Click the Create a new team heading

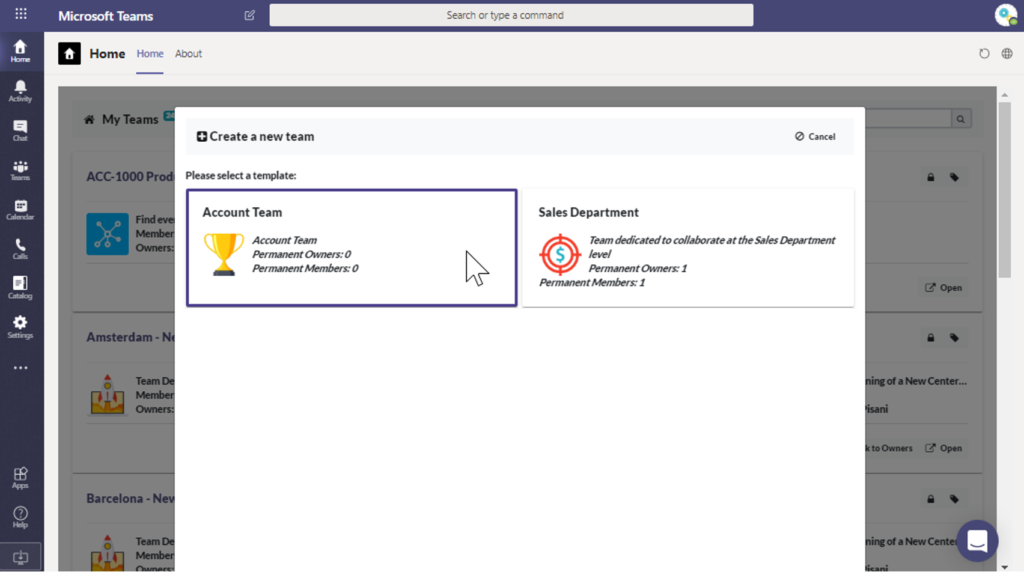[255, 136]
